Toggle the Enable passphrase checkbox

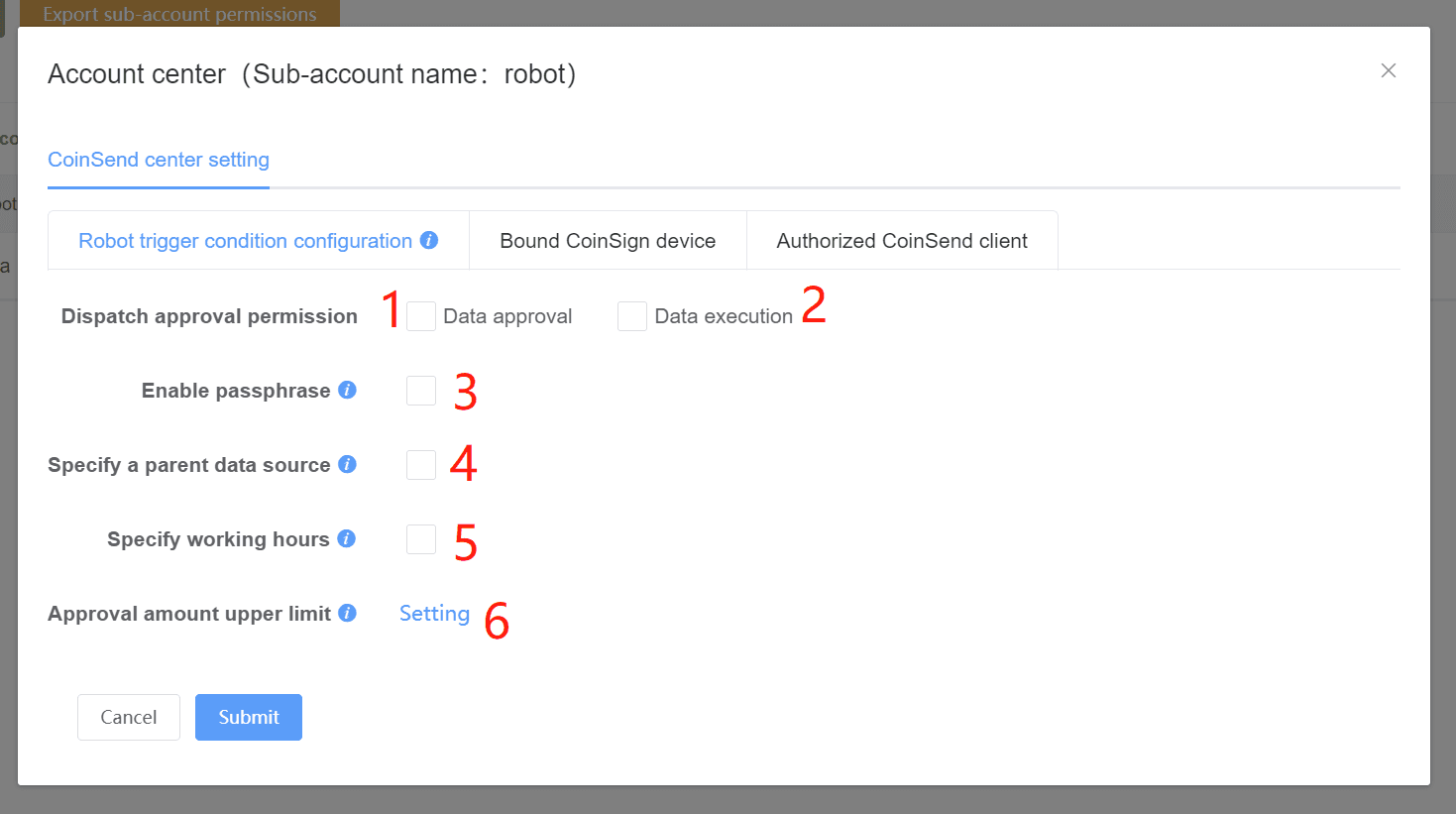pos(421,390)
